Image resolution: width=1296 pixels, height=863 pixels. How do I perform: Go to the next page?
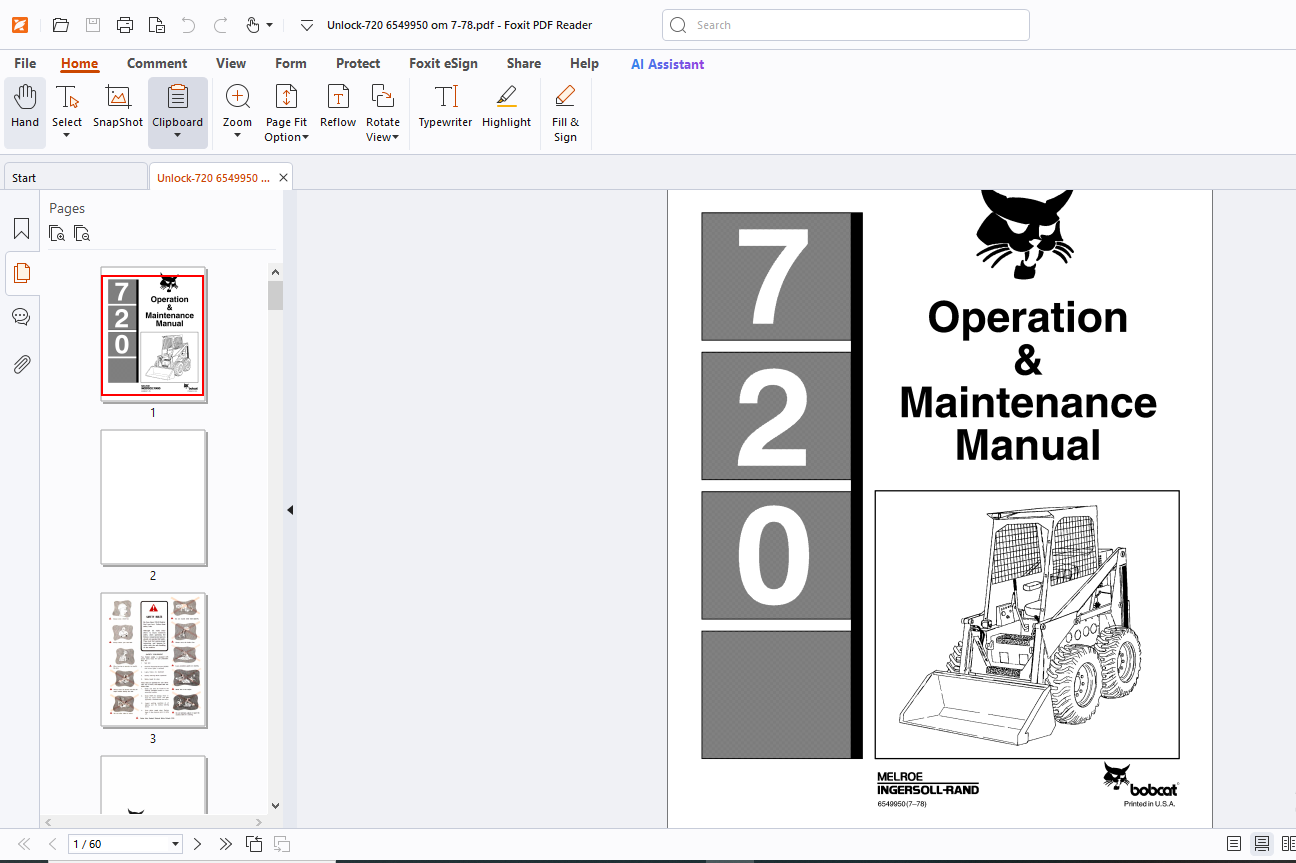(x=197, y=844)
